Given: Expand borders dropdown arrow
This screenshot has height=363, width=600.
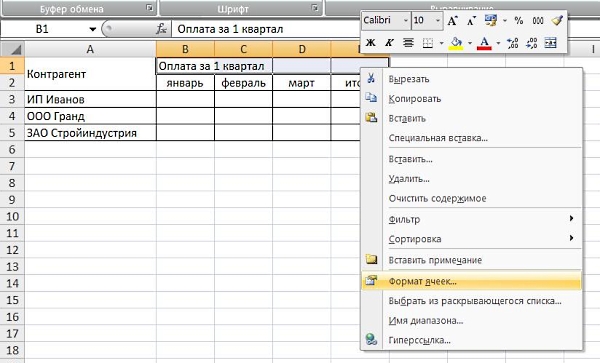Looking at the screenshot, I should click(441, 43).
